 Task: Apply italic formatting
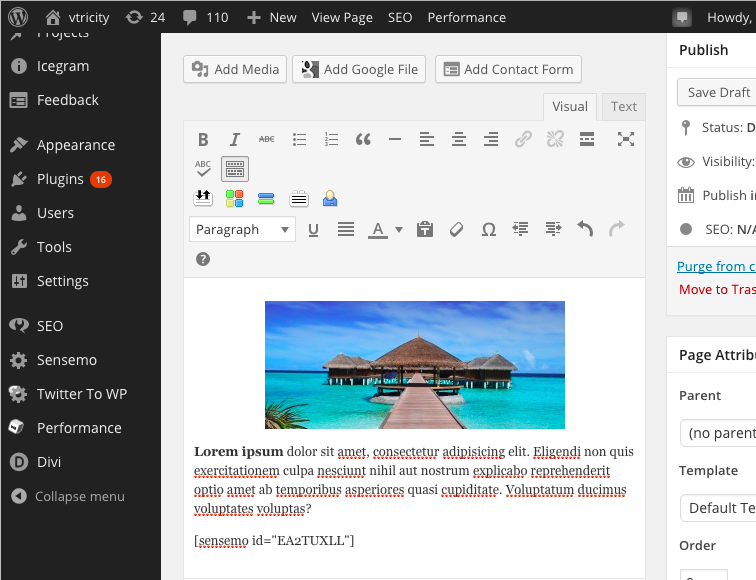(235, 140)
